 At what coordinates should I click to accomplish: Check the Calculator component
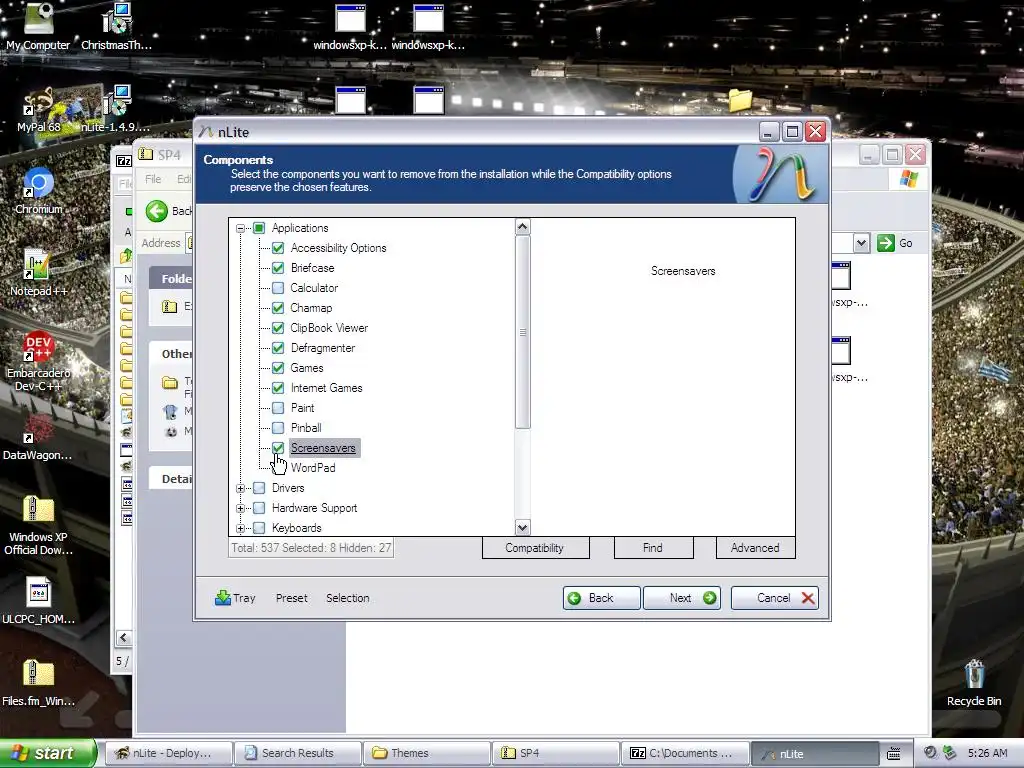point(278,288)
